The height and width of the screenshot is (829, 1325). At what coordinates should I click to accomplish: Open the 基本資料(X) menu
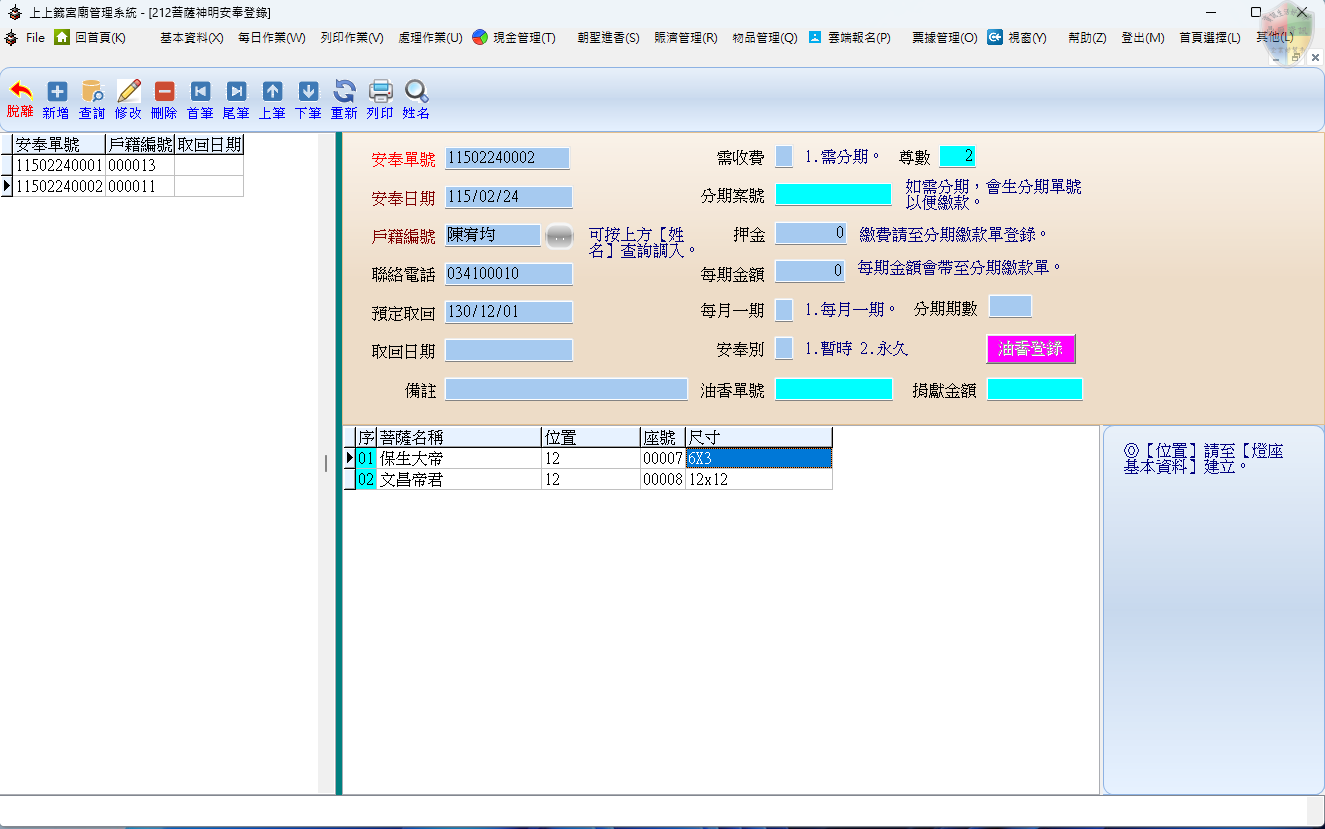point(191,38)
